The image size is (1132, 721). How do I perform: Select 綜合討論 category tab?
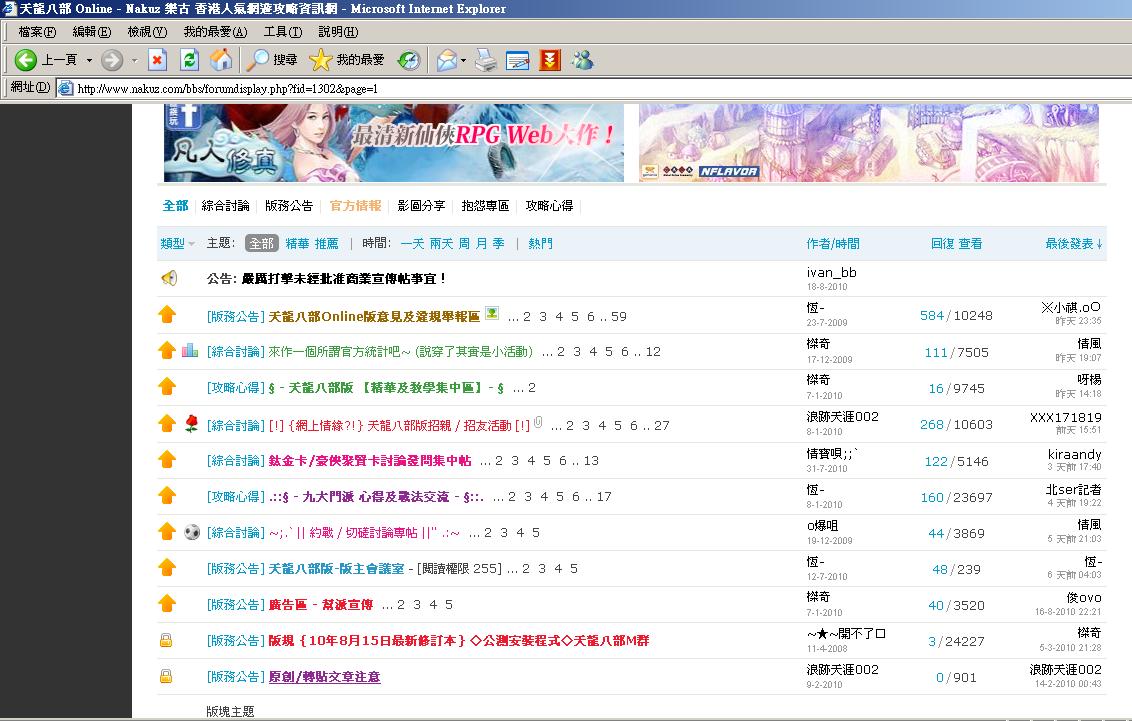(225, 206)
